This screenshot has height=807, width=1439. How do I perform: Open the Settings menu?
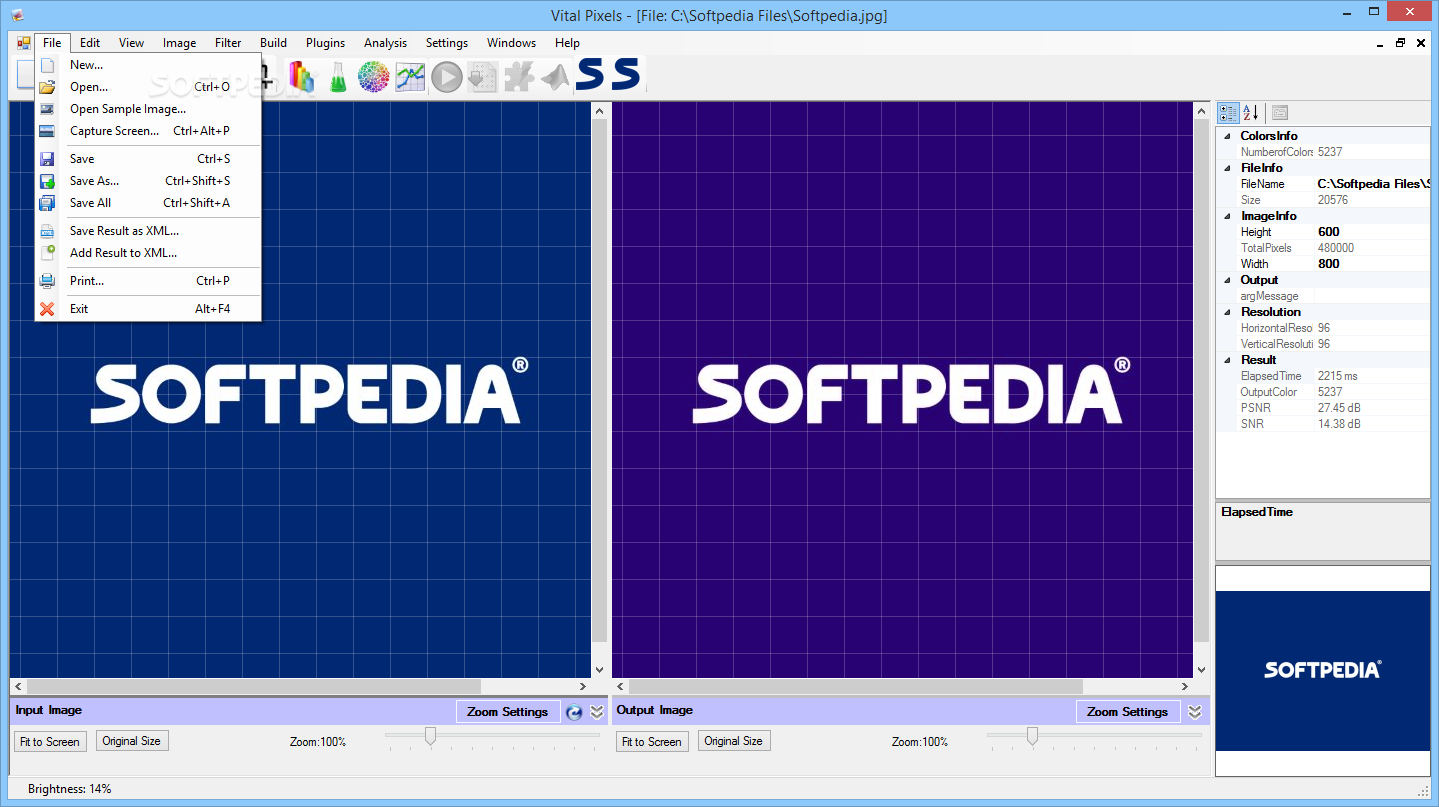pyautogui.click(x=446, y=43)
